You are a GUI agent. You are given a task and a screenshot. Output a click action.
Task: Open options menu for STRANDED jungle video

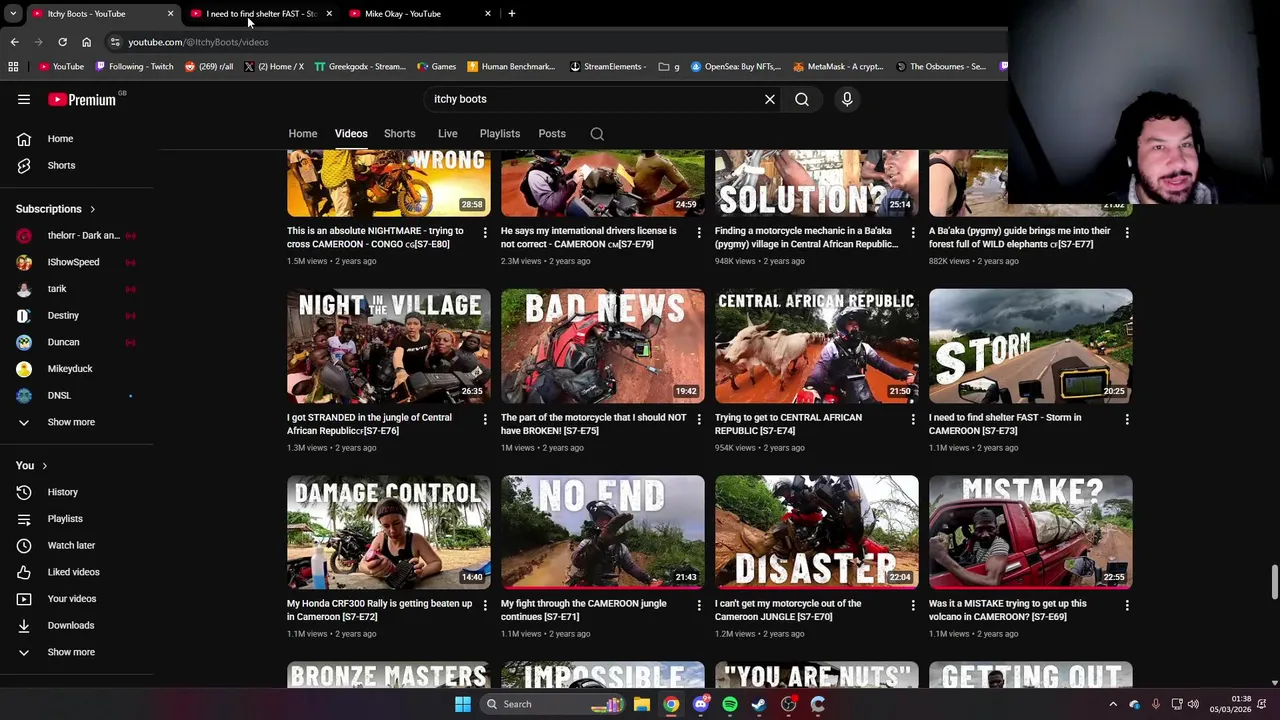pyautogui.click(x=485, y=419)
